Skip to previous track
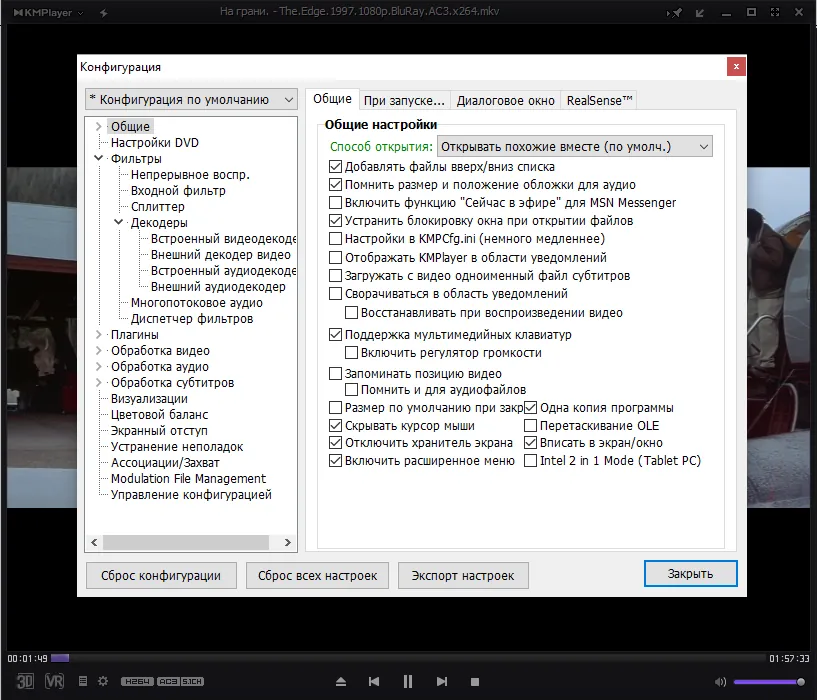The width and height of the screenshot is (817, 700). click(374, 681)
